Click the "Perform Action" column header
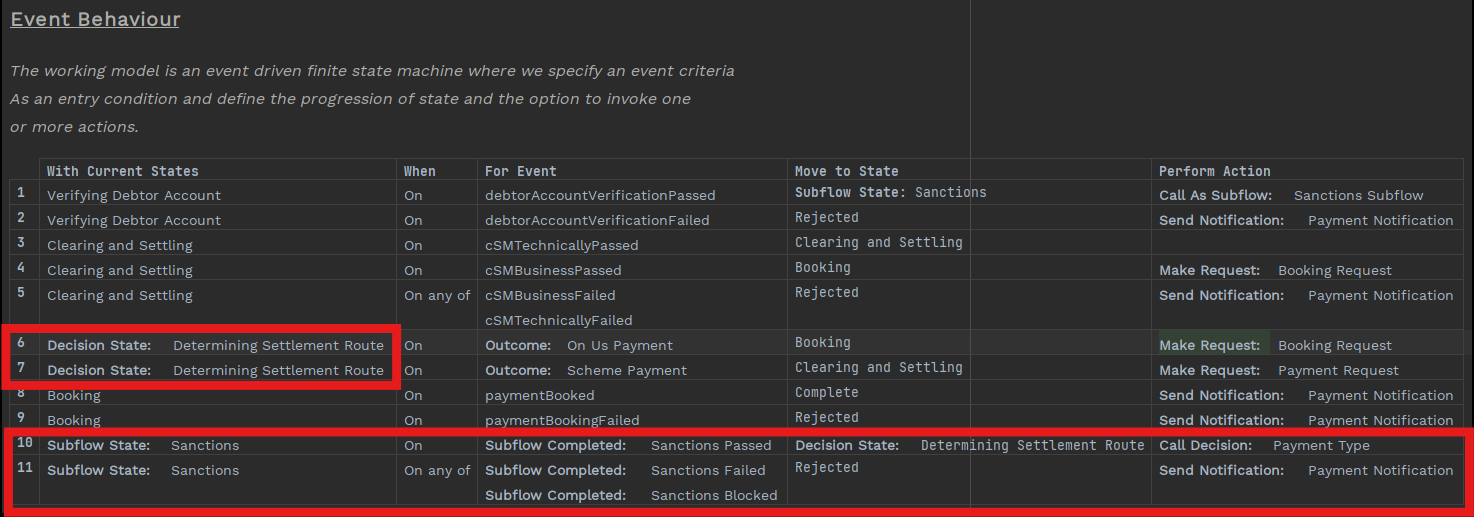The width and height of the screenshot is (1474, 517). 1214,171
